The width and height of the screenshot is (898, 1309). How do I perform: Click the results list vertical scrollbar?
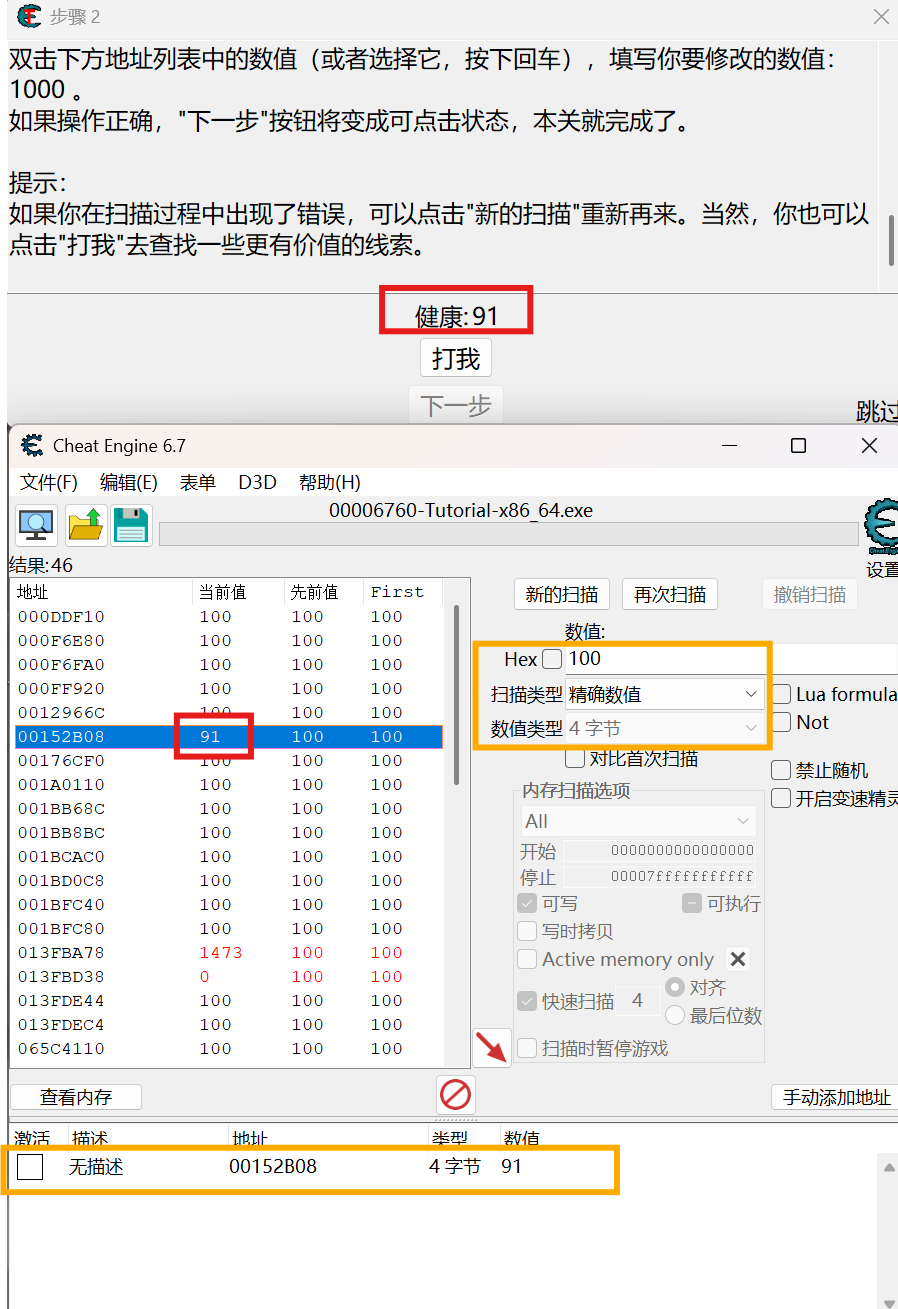click(x=457, y=695)
